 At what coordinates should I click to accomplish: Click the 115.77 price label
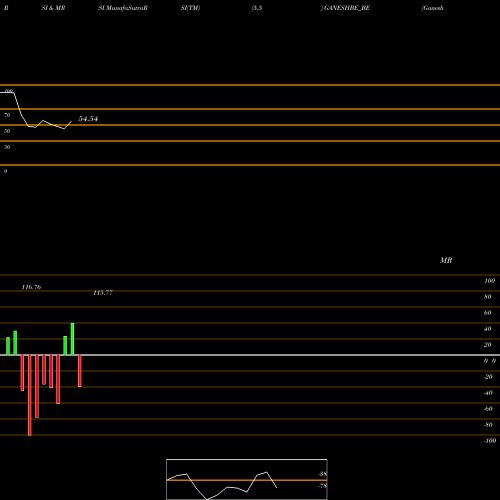[103, 293]
